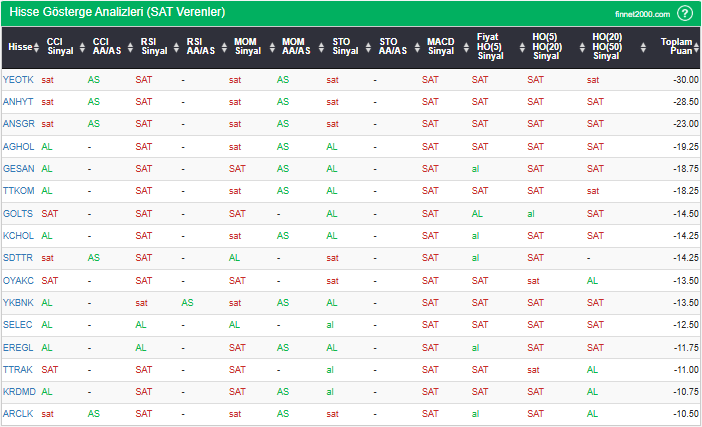Sort by HO(20) HO(50) Sinyal arrows

click(643, 47)
